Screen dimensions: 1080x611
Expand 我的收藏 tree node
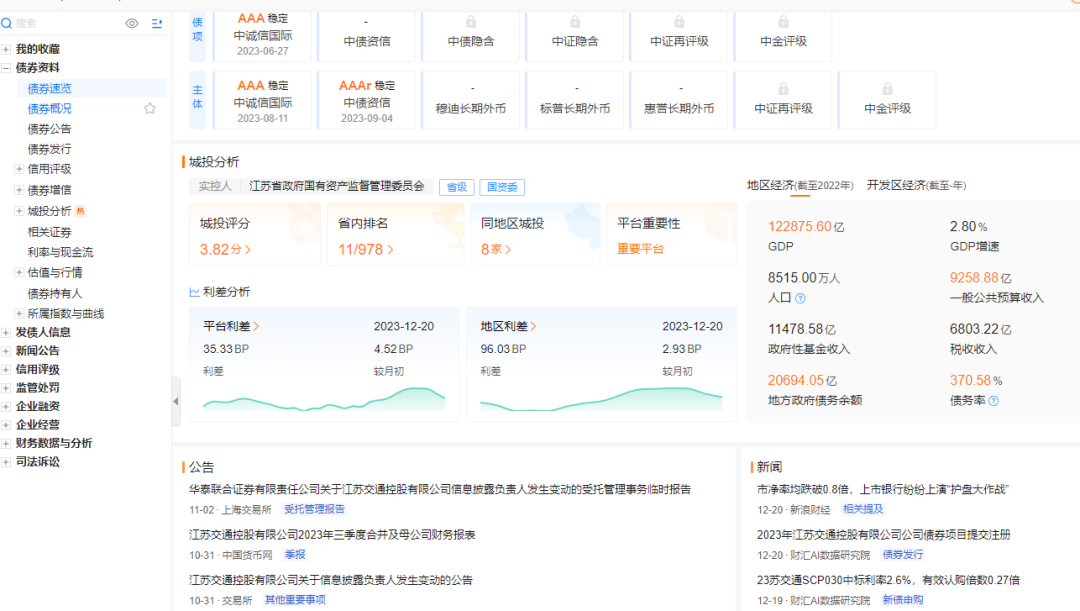click(x=6, y=49)
